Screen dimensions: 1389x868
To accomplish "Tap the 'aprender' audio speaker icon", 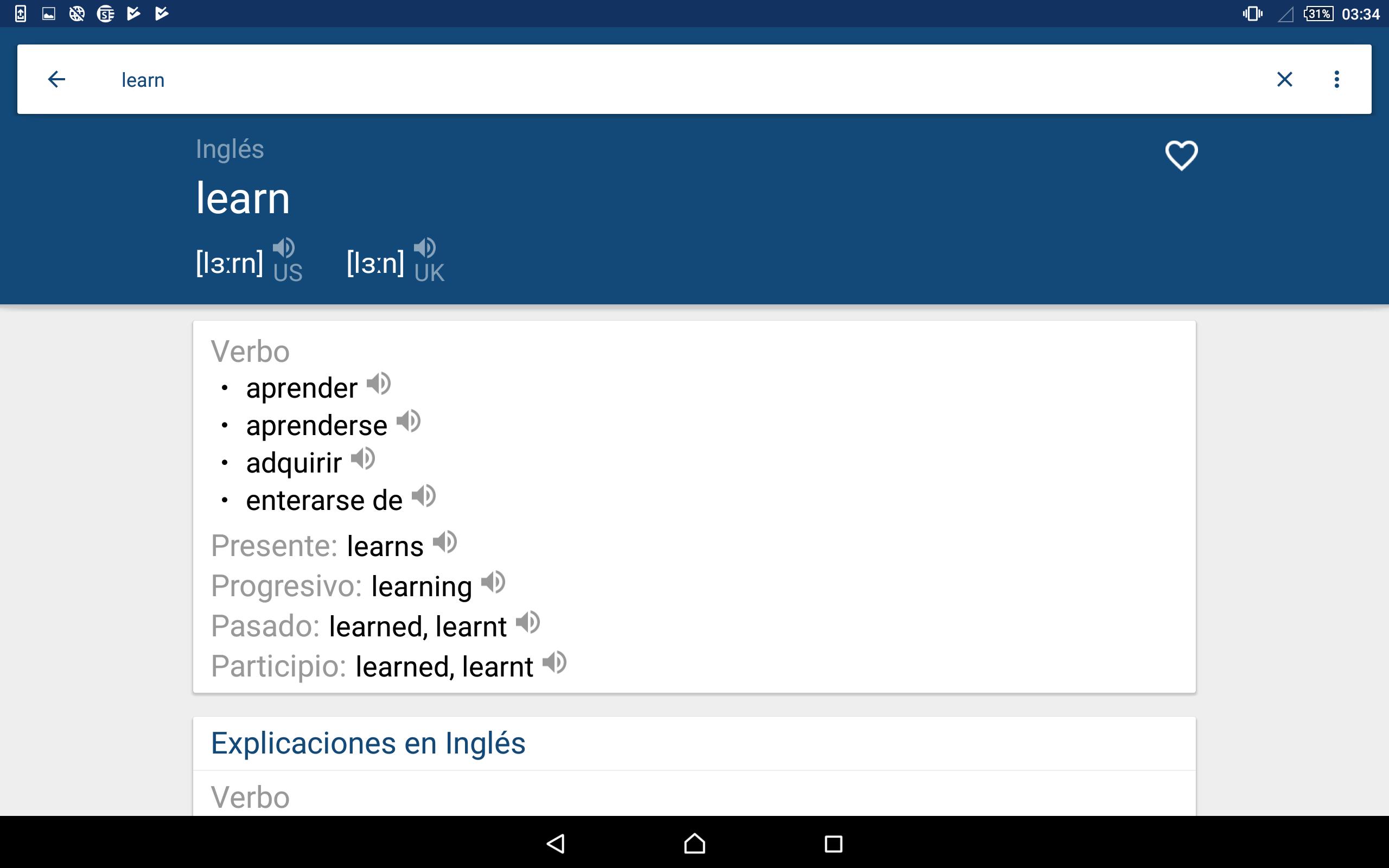I will tap(379, 386).
